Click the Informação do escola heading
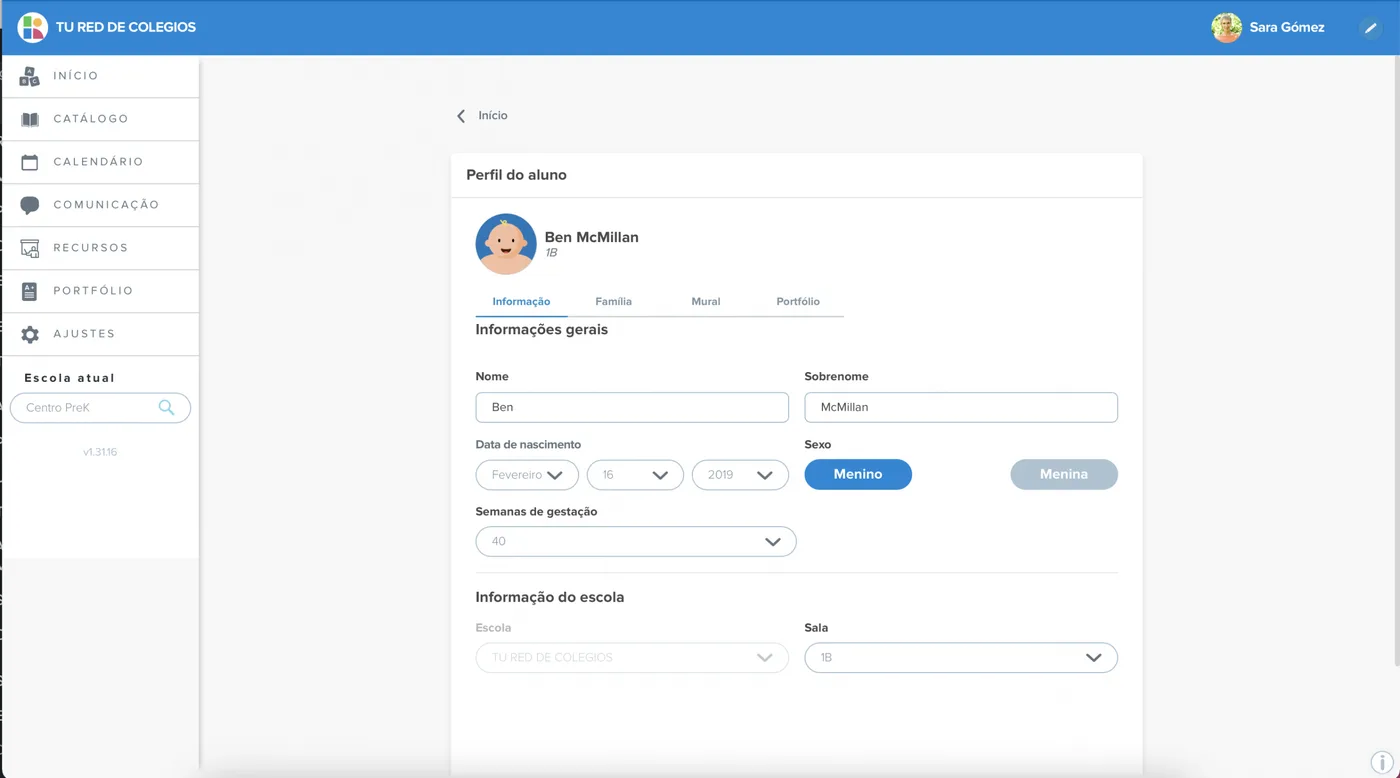This screenshot has width=1400, height=778. 550,597
